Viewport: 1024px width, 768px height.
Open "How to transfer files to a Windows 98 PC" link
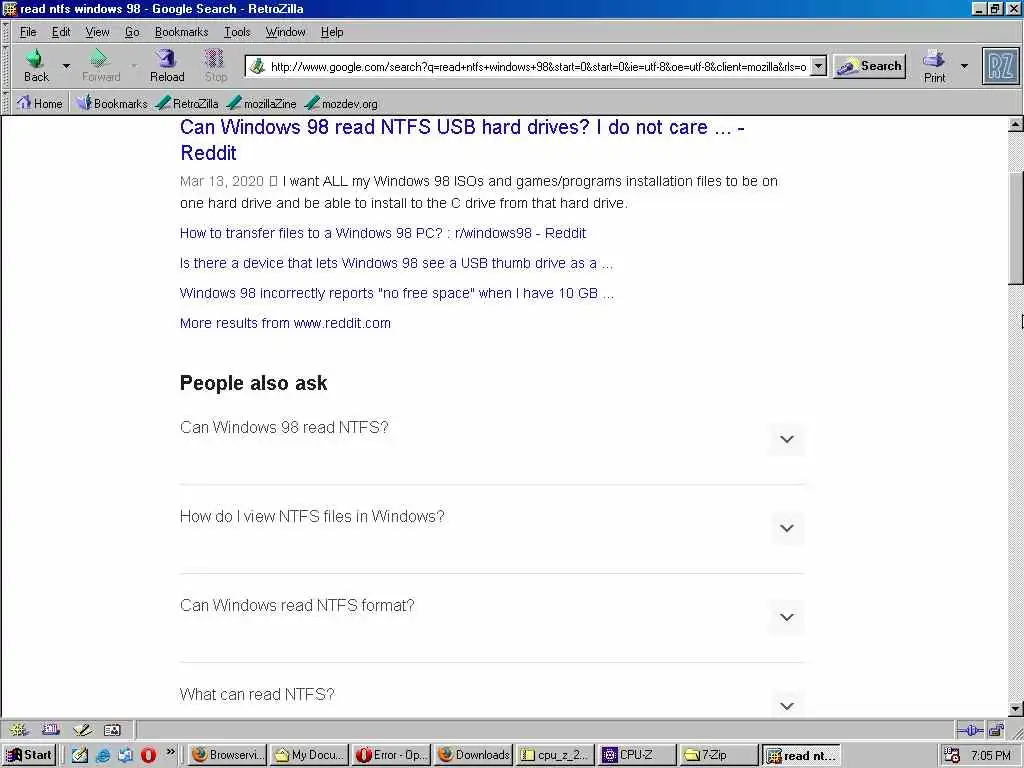click(x=383, y=233)
